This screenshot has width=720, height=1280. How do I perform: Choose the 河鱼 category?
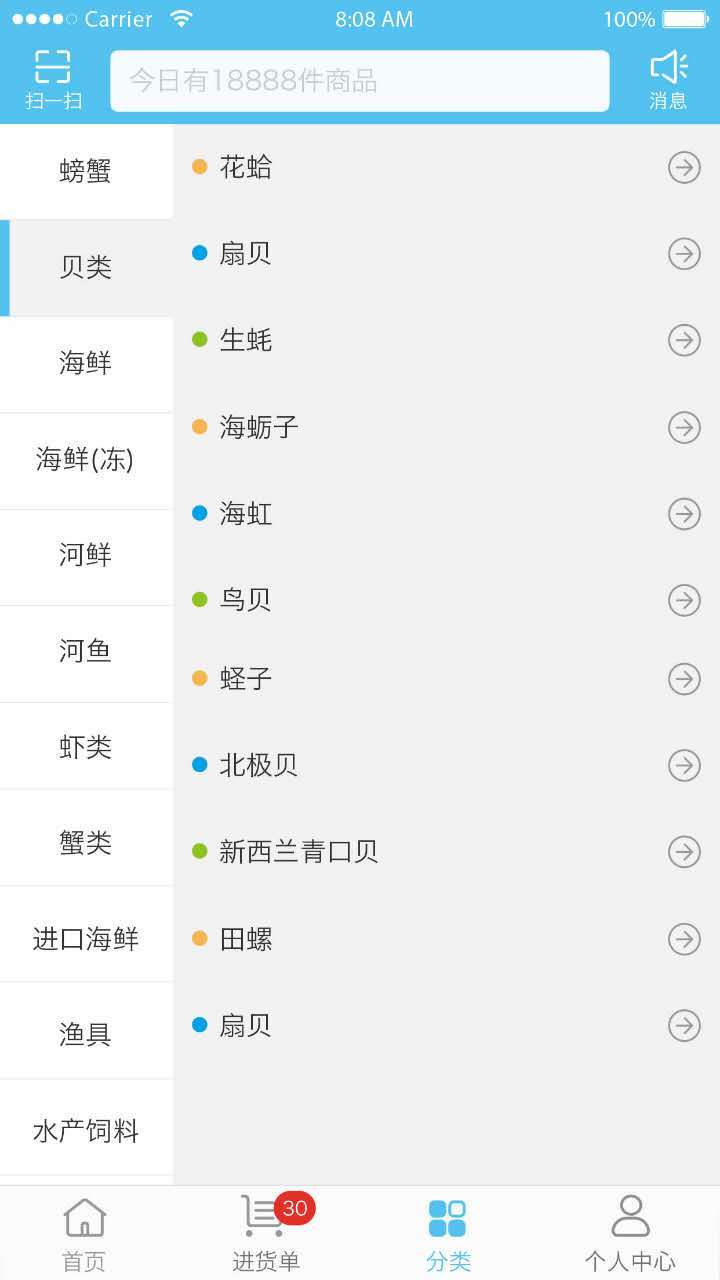point(86,652)
